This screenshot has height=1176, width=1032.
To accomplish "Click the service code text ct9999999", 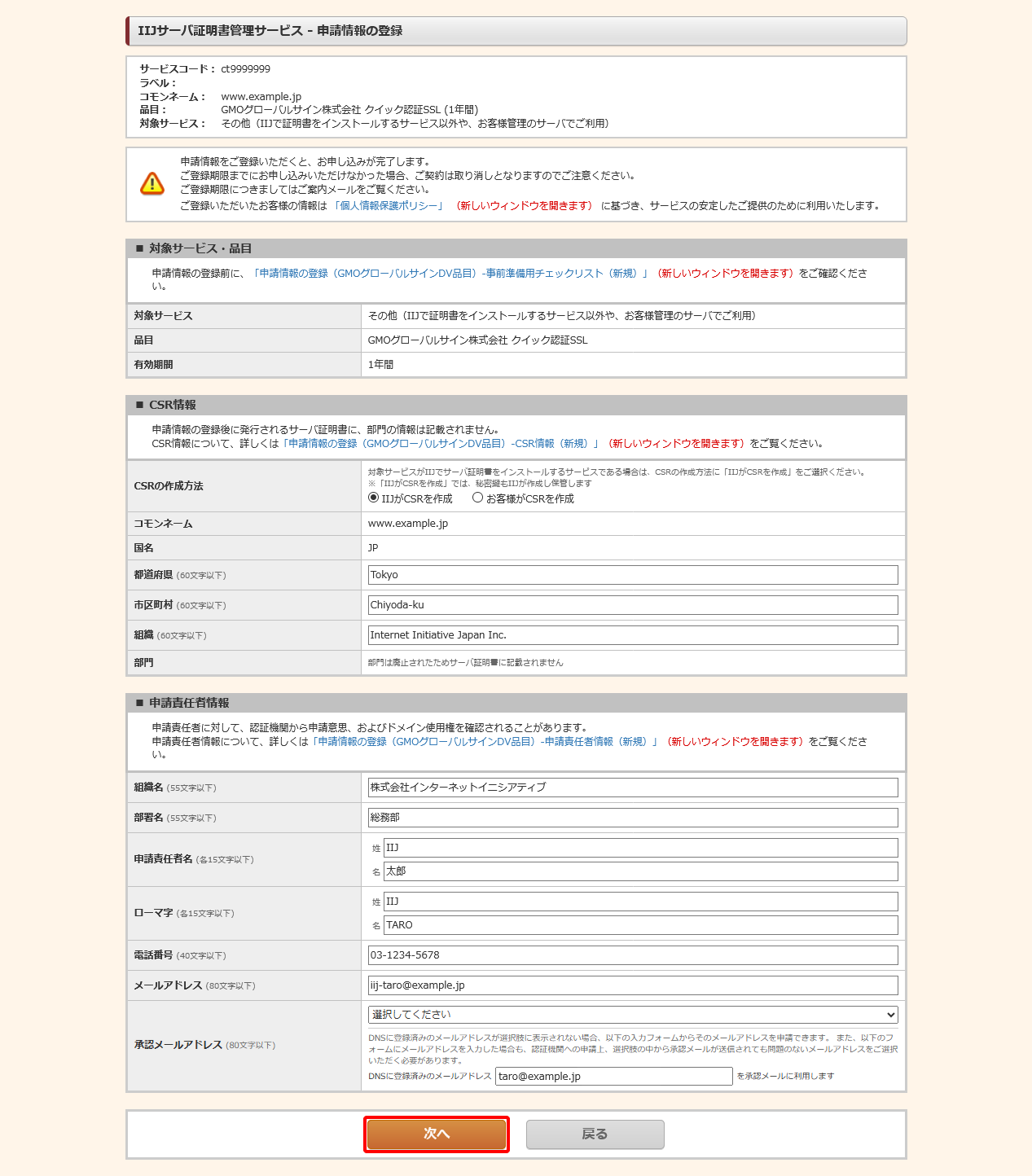I will tap(246, 69).
